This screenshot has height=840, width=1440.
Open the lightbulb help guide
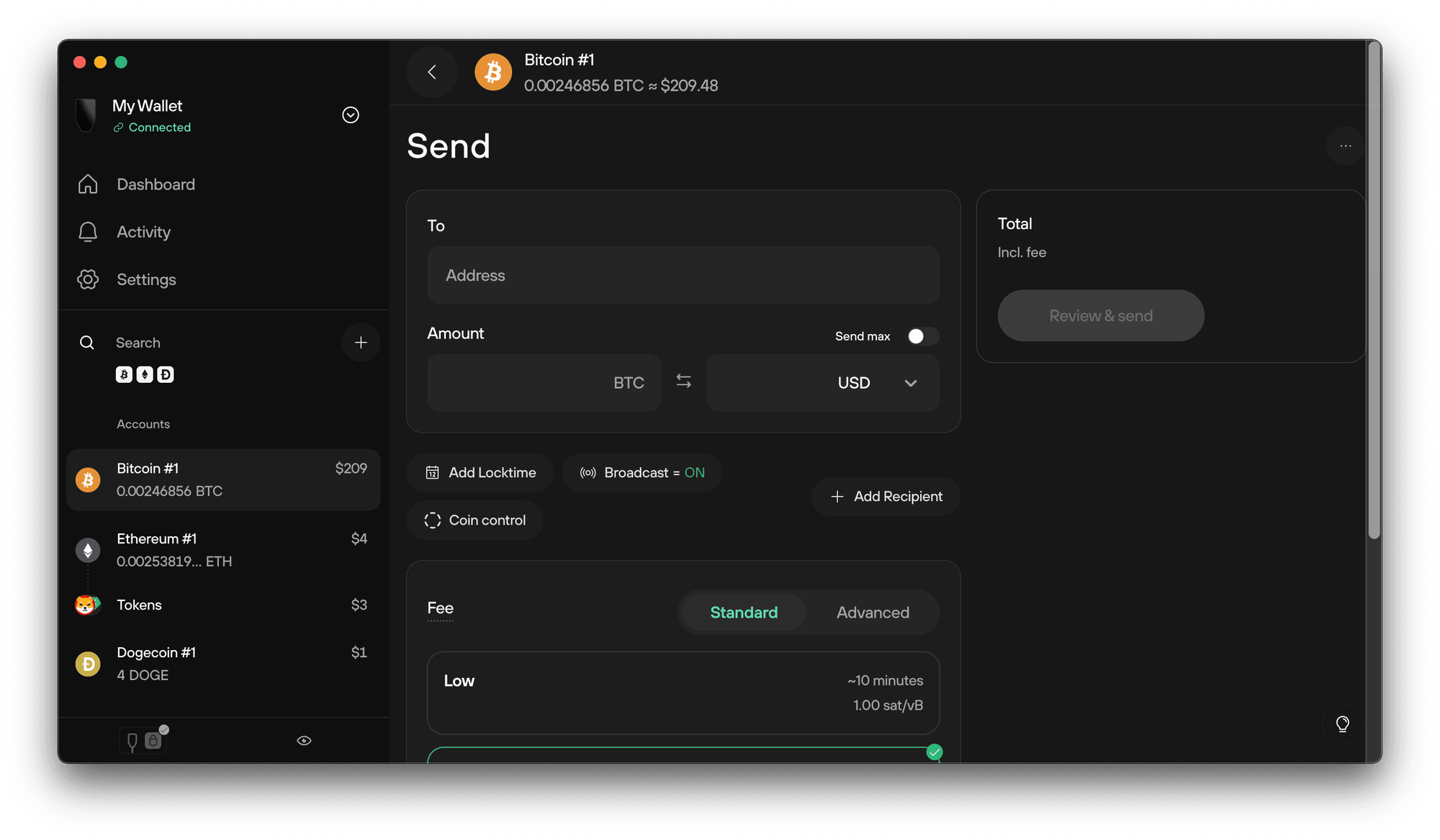[1342, 723]
